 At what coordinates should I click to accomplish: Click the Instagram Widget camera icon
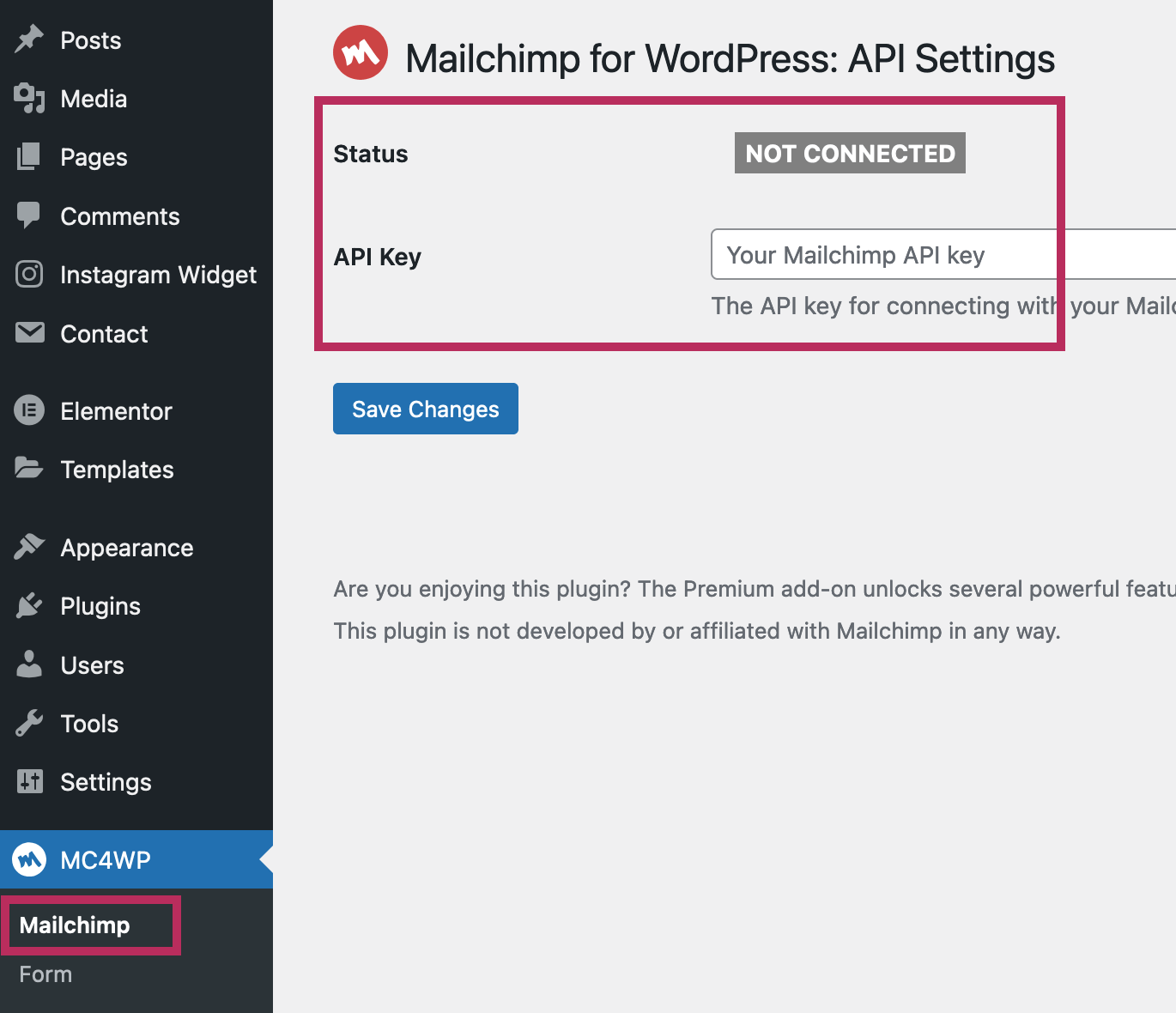pyautogui.click(x=29, y=275)
